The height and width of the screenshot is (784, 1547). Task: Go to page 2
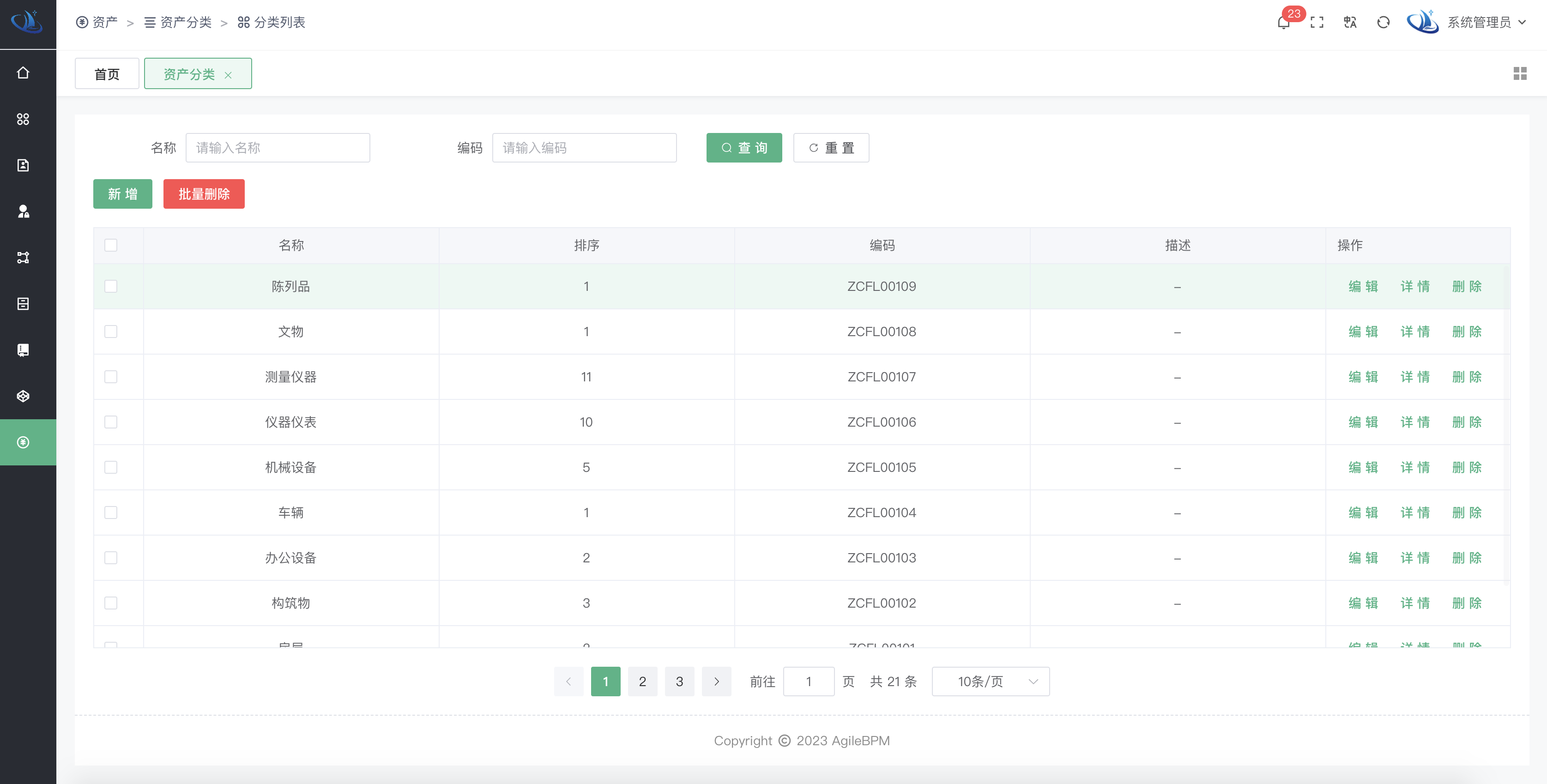tap(642, 681)
